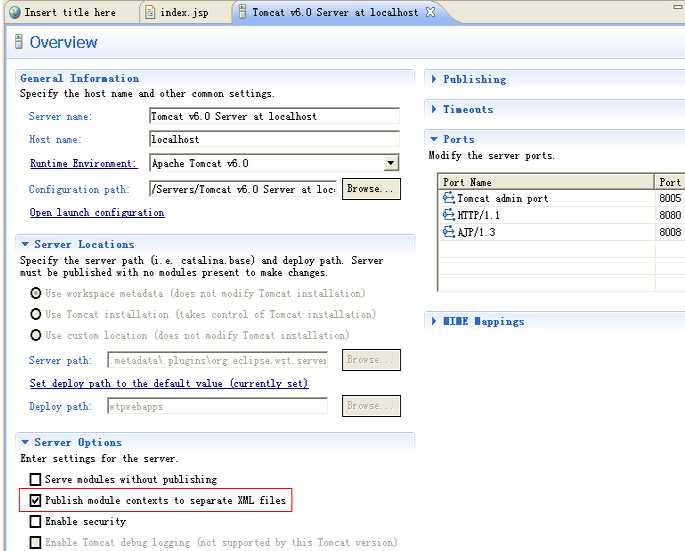This screenshot has width=685, height=551.
Task: Click the file icon on the index.jsp tab
Action: pos(150,12)
